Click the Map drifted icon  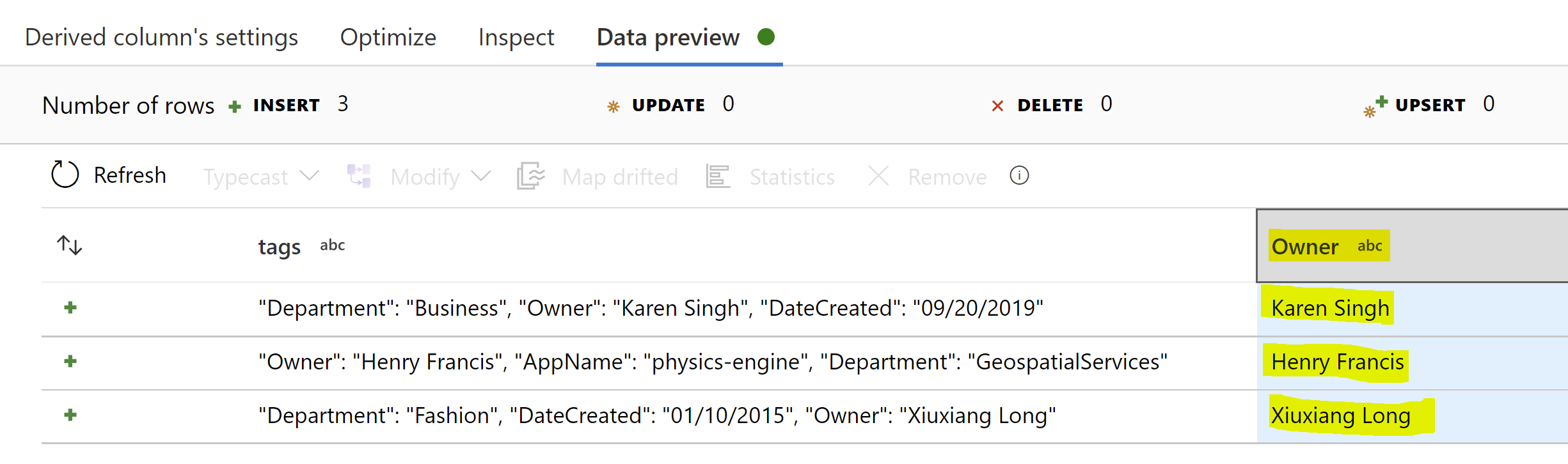[x=530, y=176]
